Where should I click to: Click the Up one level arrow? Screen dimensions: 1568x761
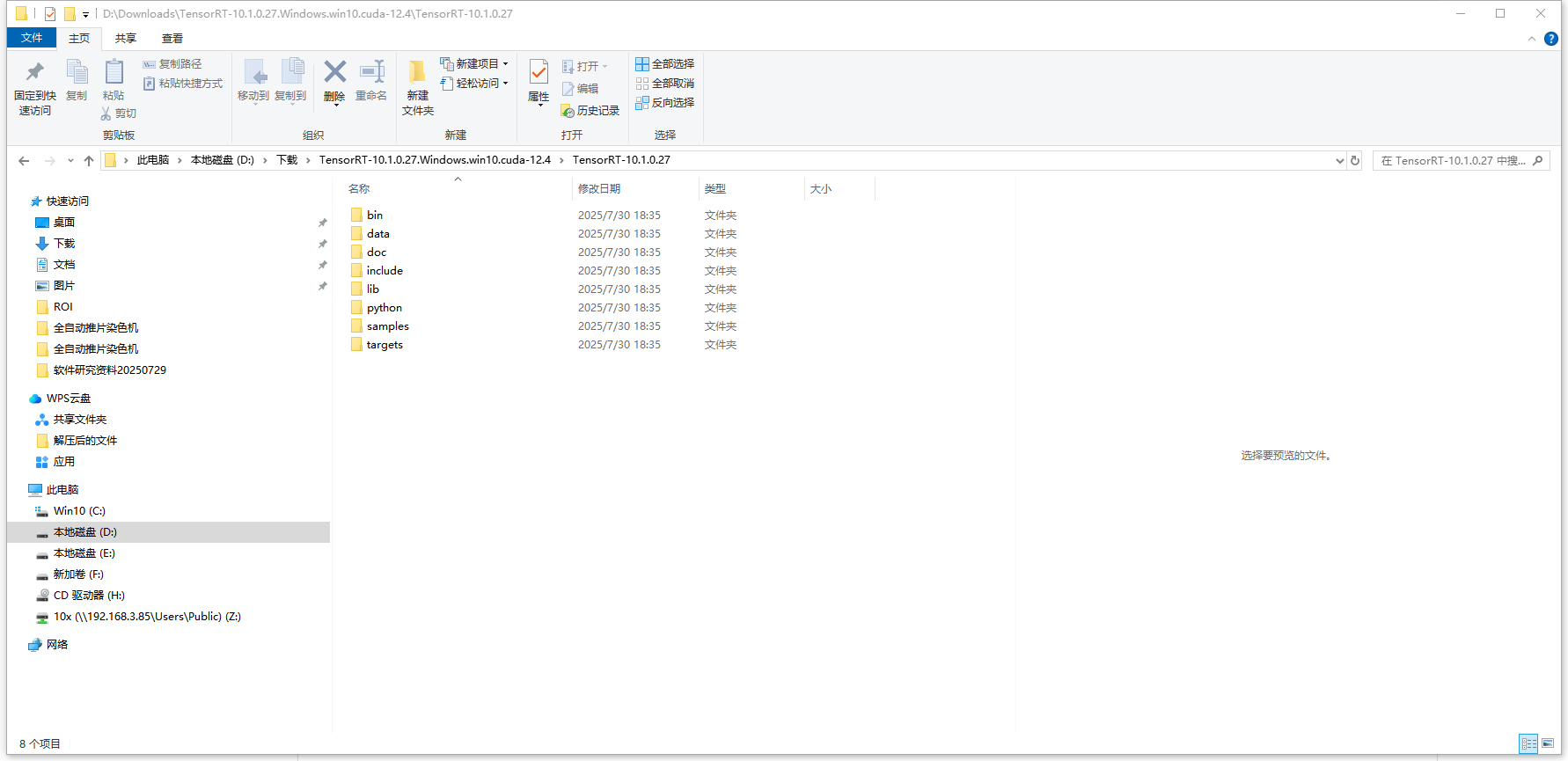tap(89, 160)
